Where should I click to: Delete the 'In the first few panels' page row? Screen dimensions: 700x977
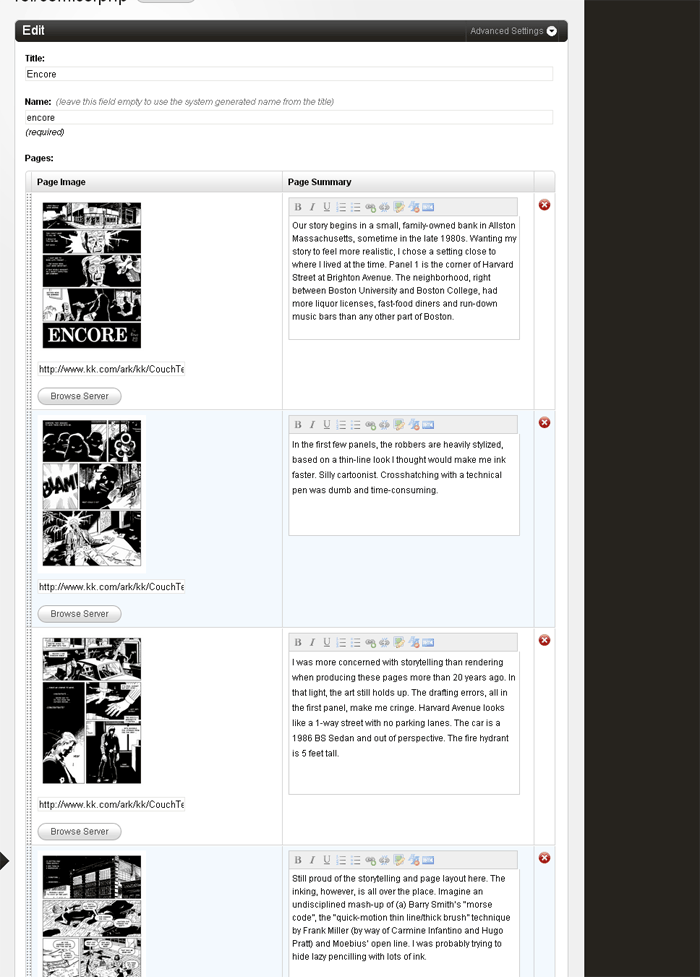544,422
